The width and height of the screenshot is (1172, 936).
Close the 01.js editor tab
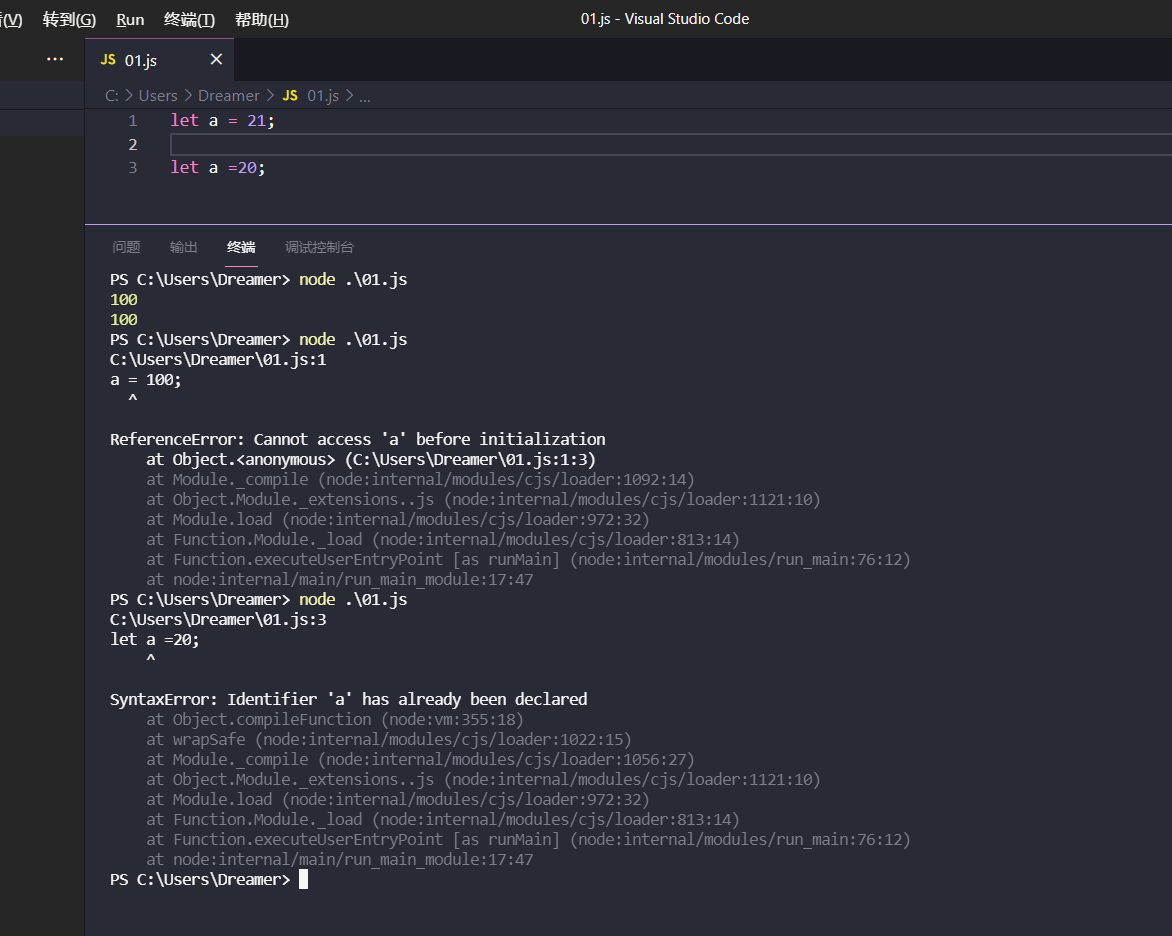click(216, 59)
